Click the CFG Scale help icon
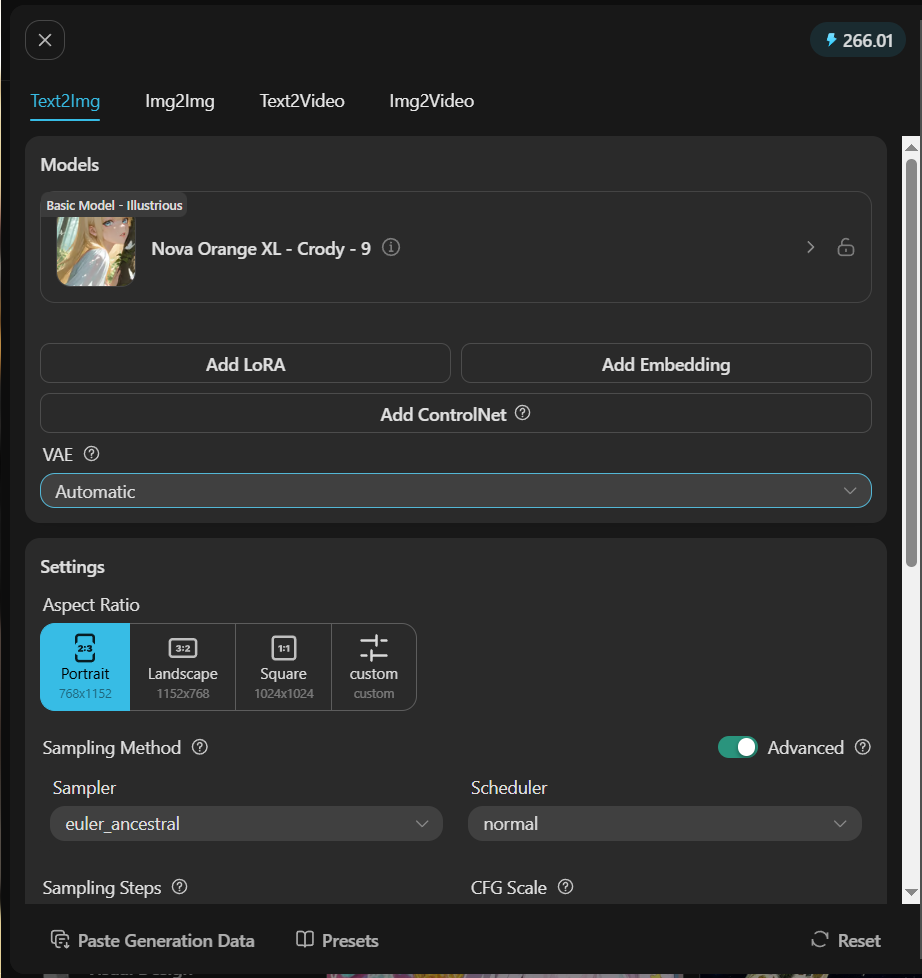922x978 pixels. click(x=565, y=887)
